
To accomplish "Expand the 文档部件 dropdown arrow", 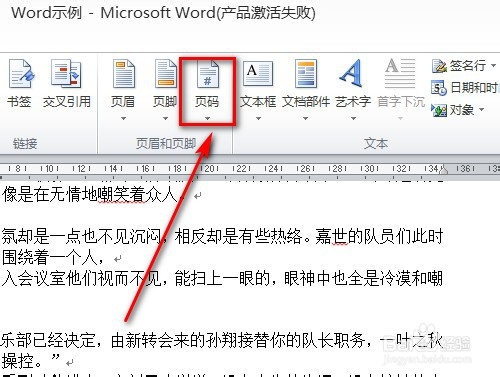I will 305,118.
